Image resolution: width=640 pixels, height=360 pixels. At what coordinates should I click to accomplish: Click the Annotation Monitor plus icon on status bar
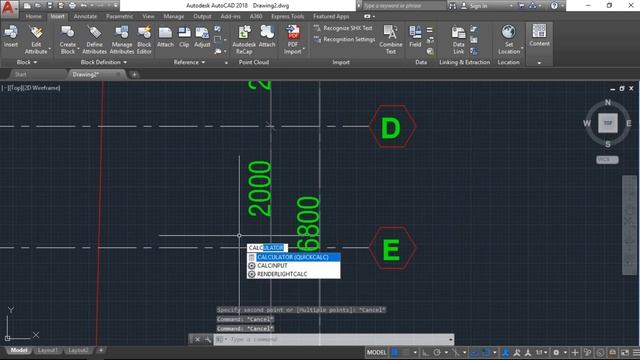point(575,352)
